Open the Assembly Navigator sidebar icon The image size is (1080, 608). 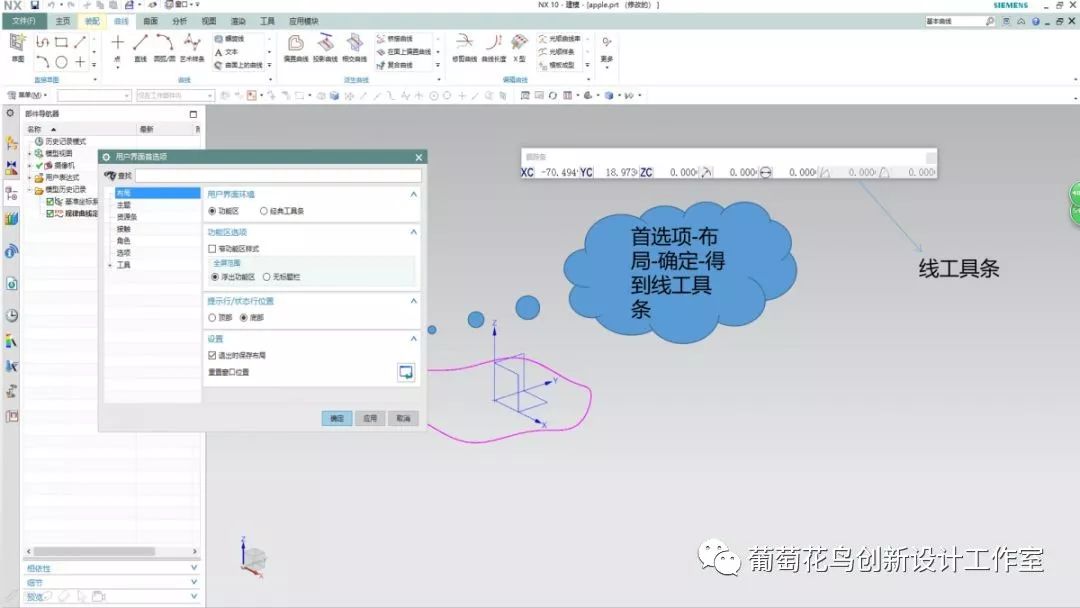point(12,143)
